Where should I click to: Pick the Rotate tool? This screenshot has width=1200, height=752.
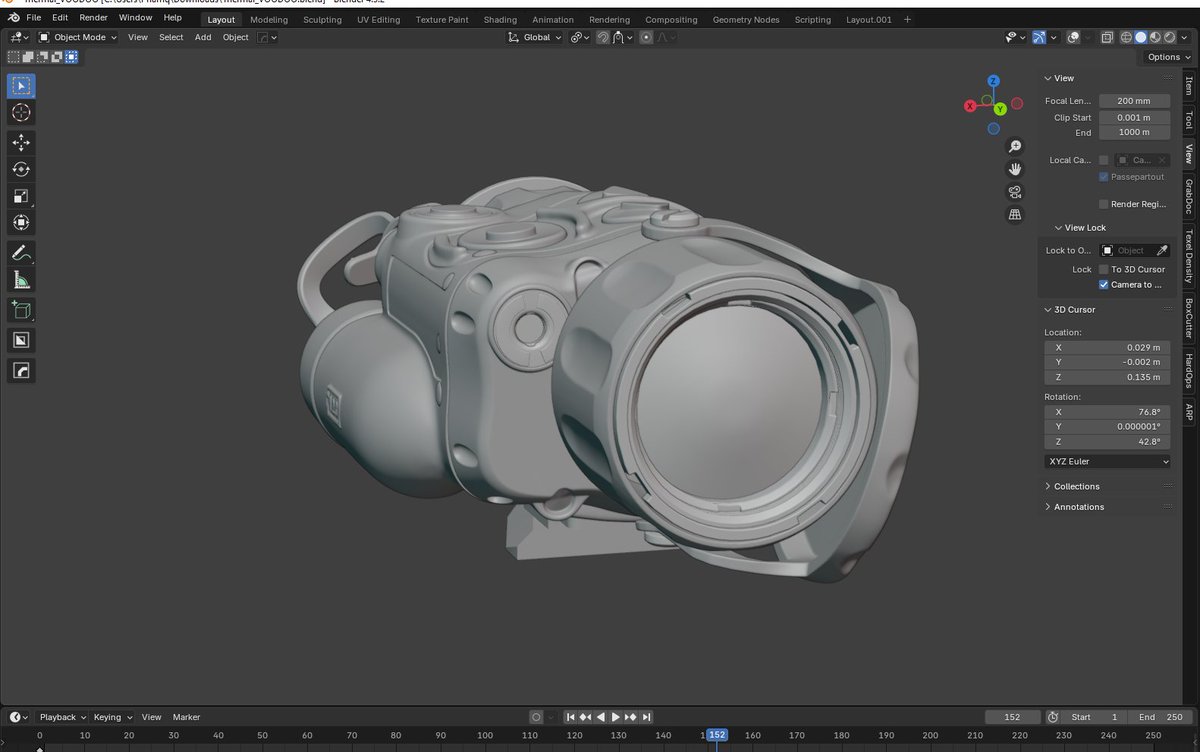point(21,170)
